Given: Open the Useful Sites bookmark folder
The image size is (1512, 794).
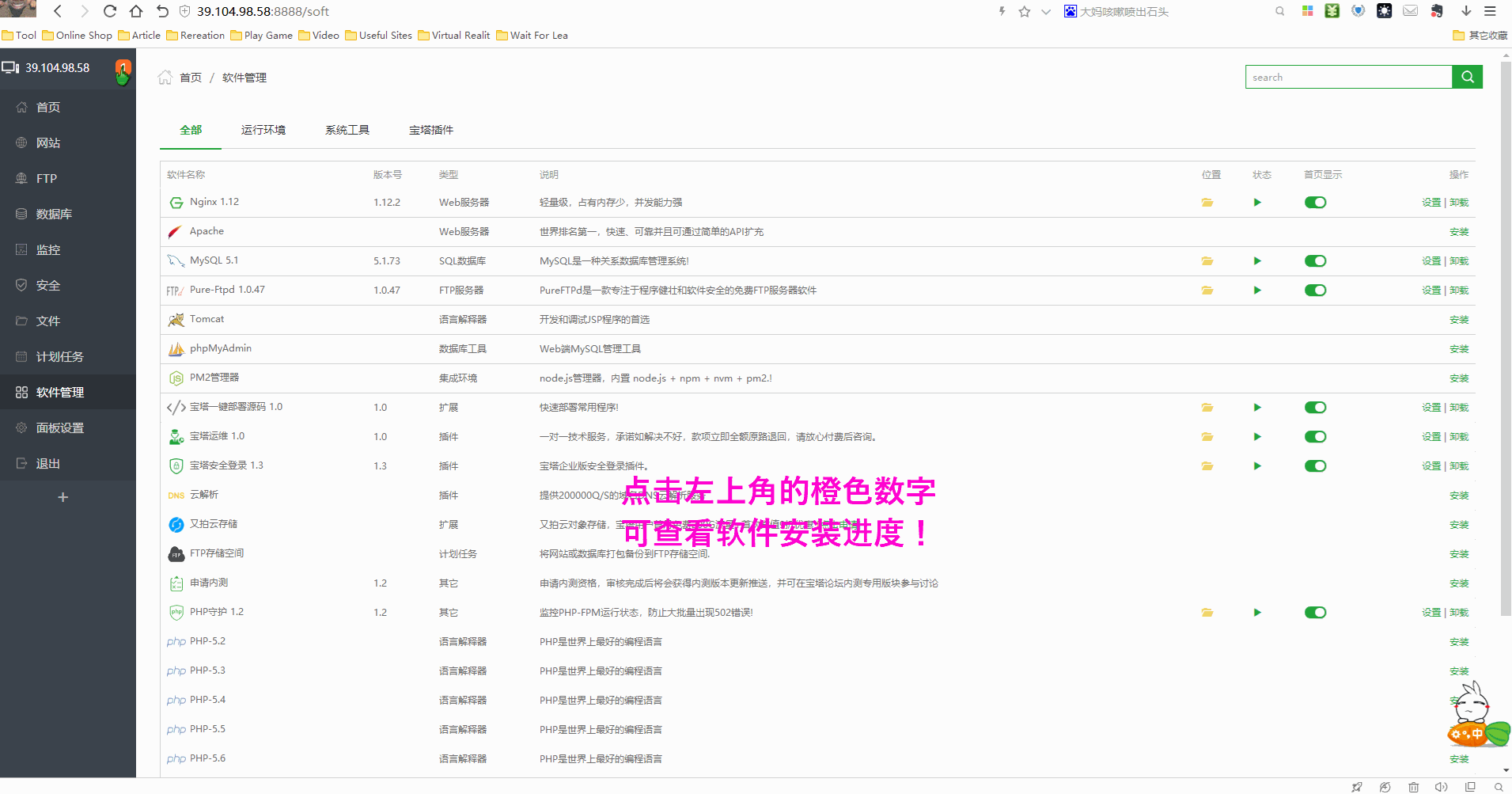Looking at the screenshot, I should pos(379,35).
